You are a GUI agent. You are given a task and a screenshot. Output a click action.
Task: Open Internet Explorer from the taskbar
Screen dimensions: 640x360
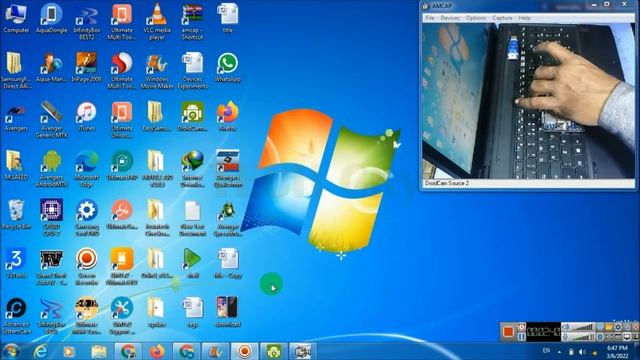(40, 351)
